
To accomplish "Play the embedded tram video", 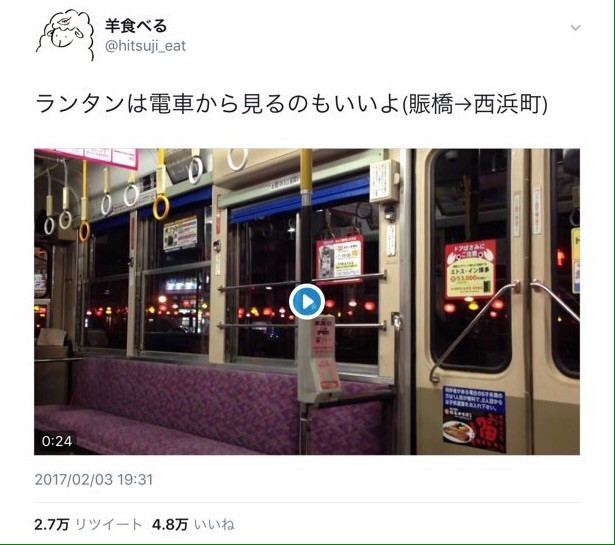I will point(307,302).
